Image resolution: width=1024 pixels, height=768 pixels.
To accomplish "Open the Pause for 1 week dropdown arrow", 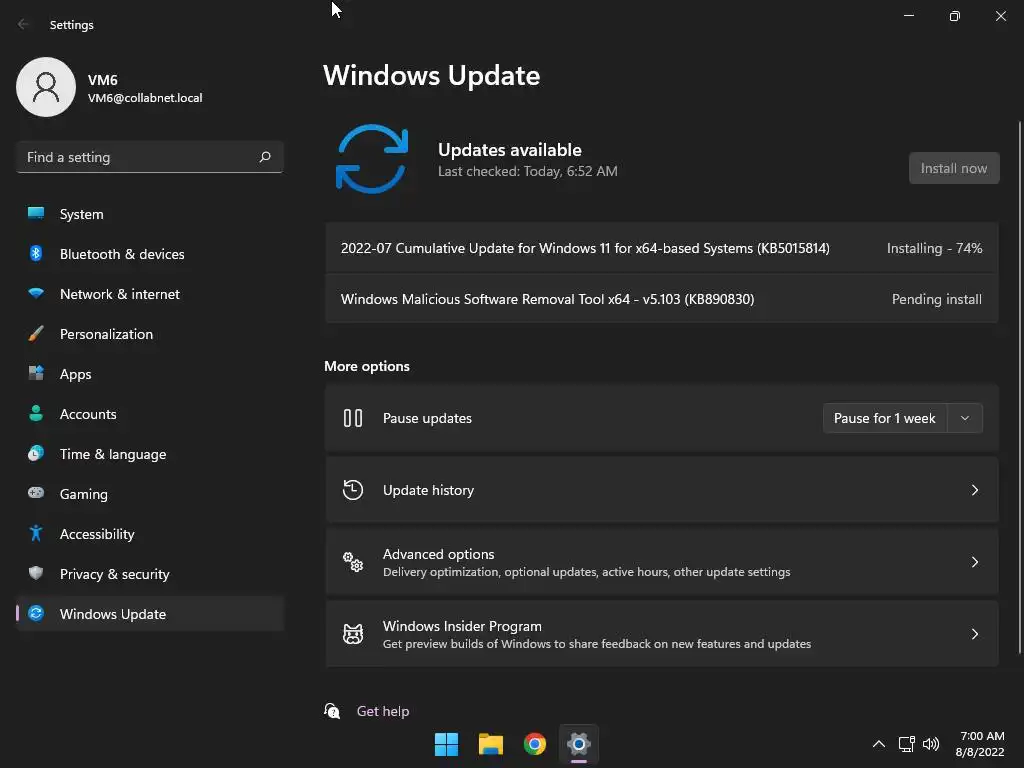I will 965,418.
